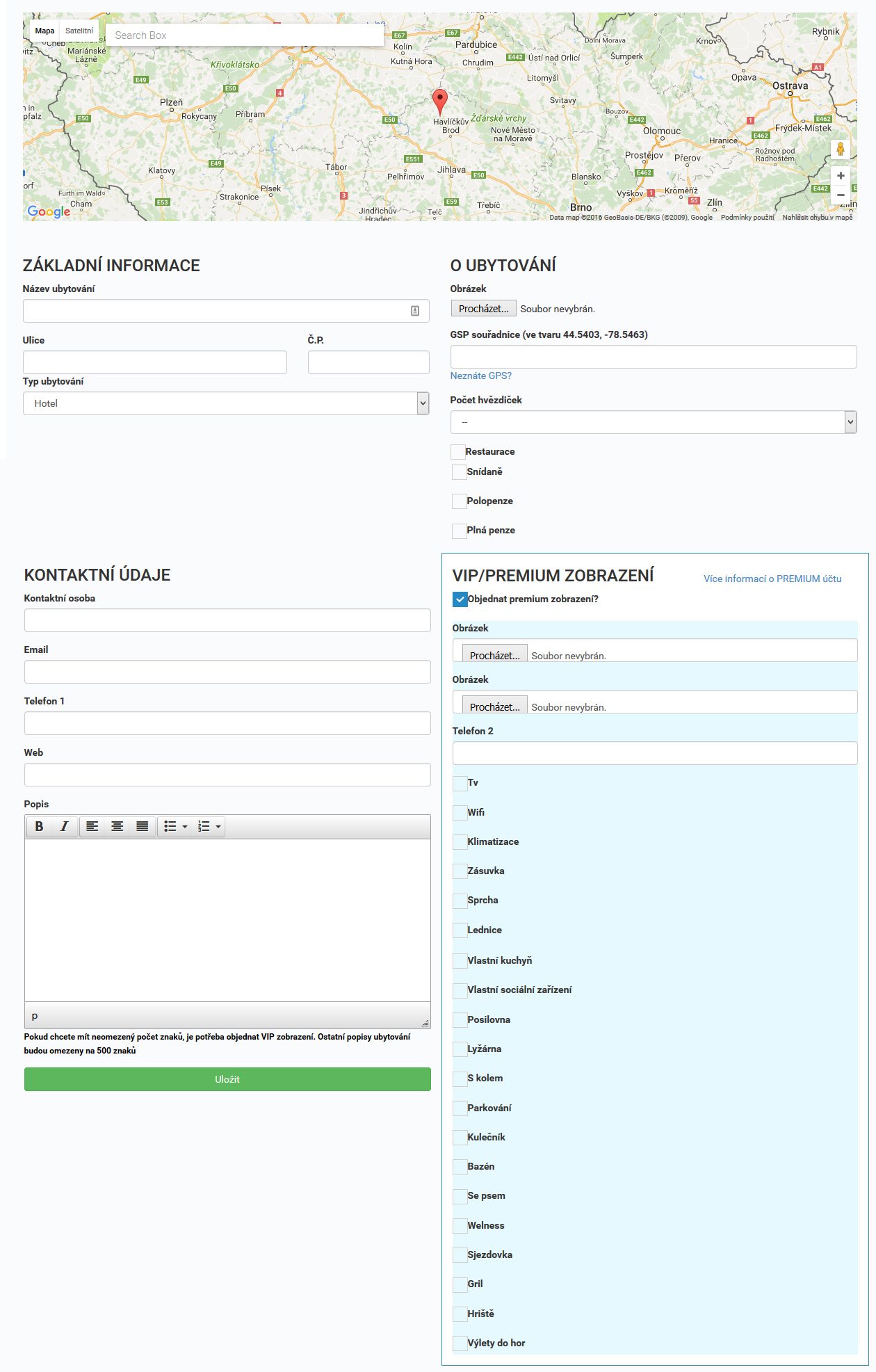
Task: Enable the S kolem checkbox
Action: click(x=460, y=1079)
